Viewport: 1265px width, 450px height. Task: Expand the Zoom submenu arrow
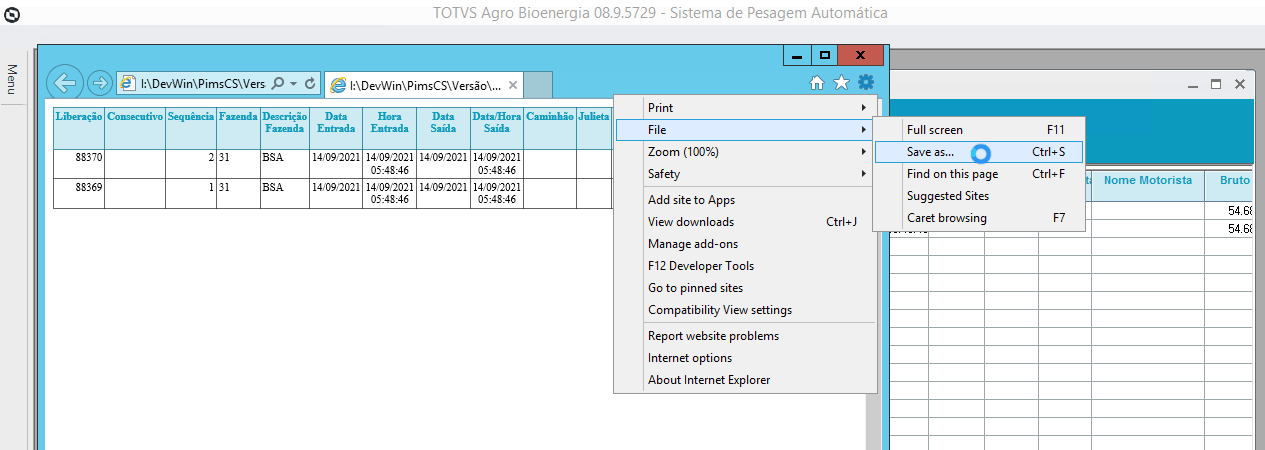(863, 152)
